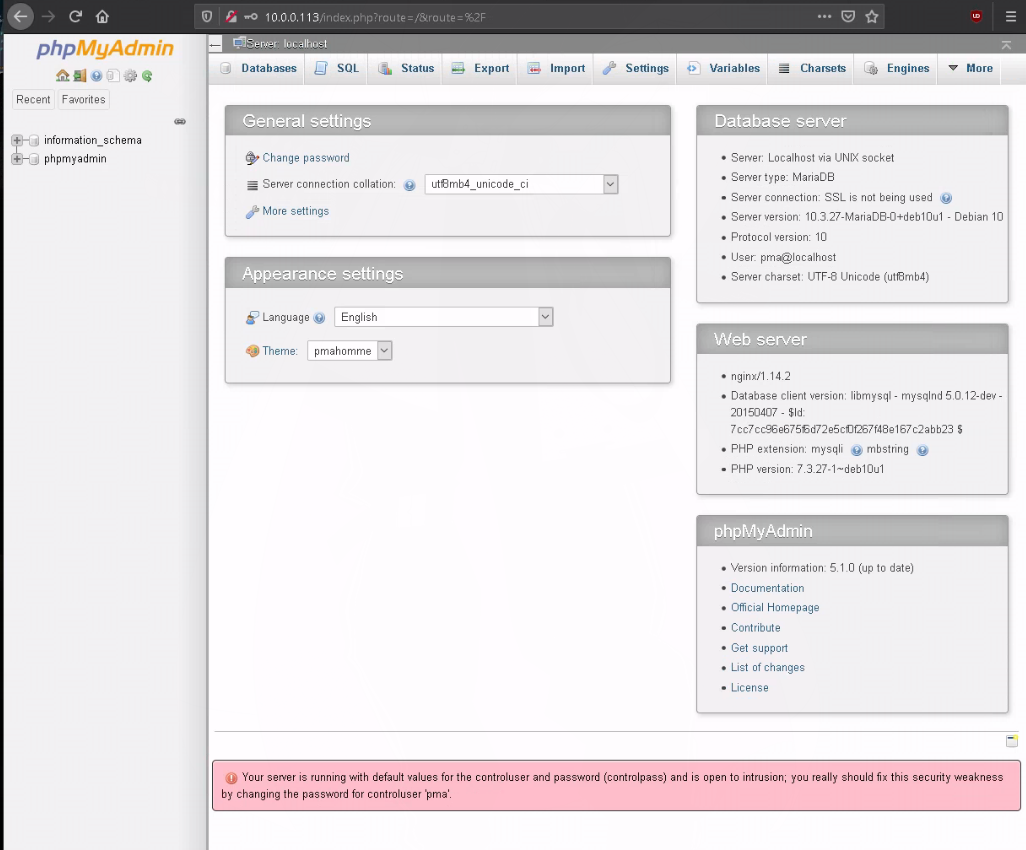Click help icon next to Language label
This screenshot has width=1026, height=850.
point(319,318)
